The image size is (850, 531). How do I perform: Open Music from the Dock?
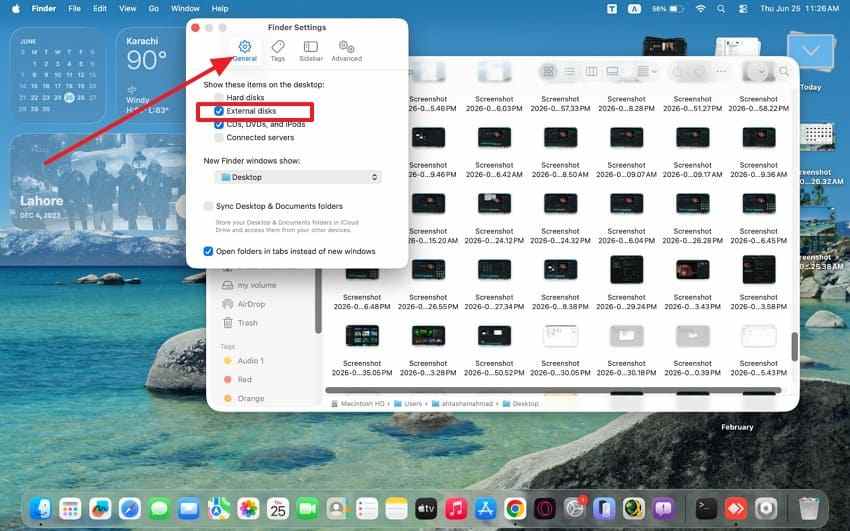pos(456,509)
